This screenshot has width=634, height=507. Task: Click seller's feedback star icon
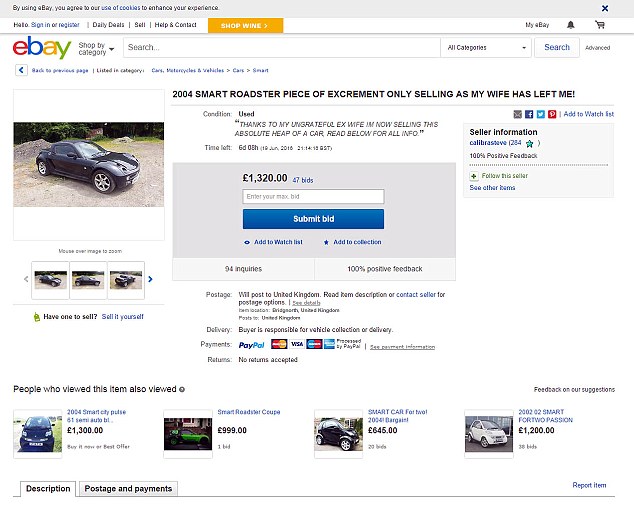(x=529, y=143)
